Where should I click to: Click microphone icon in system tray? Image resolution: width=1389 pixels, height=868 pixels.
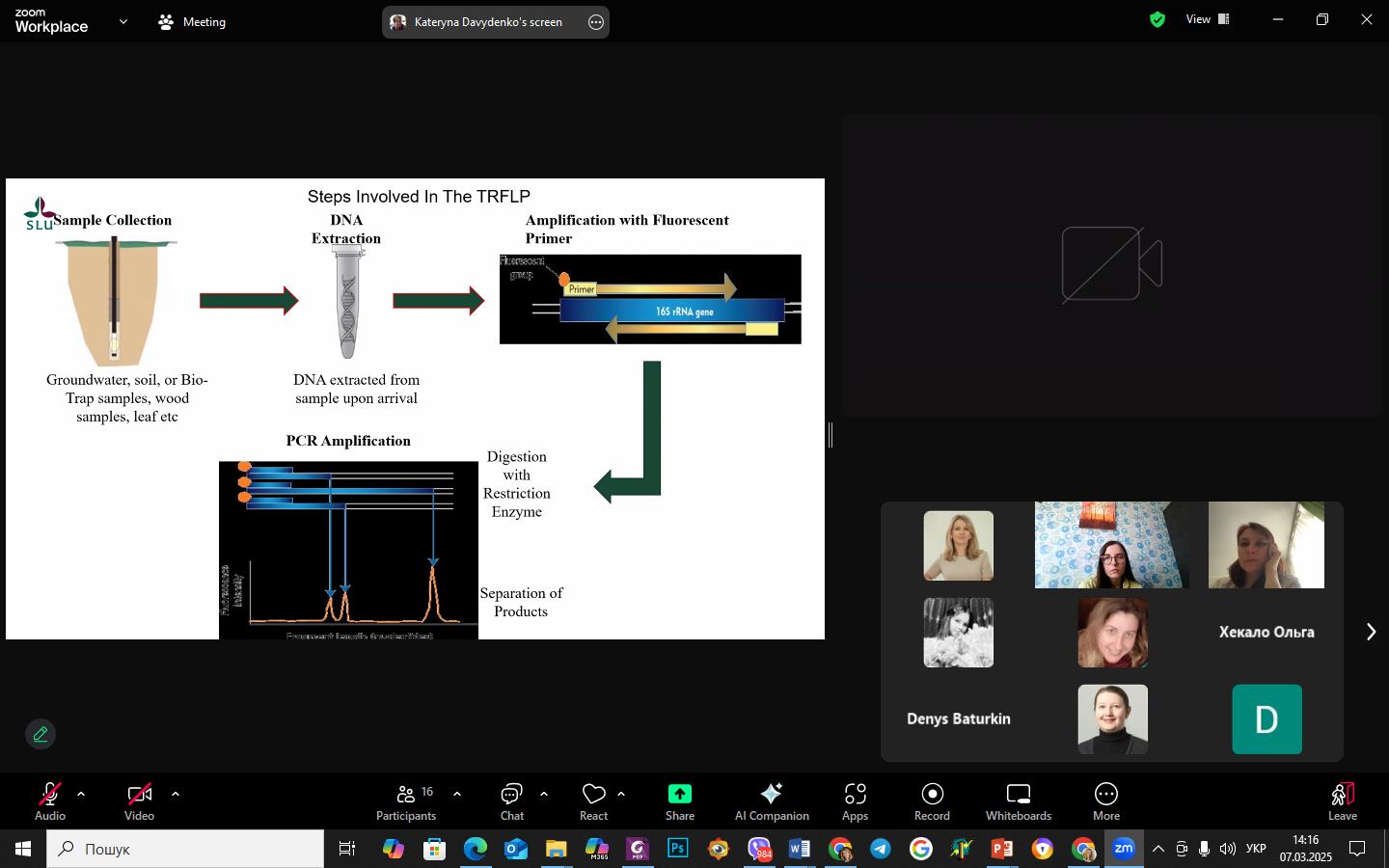(1204, 849)
